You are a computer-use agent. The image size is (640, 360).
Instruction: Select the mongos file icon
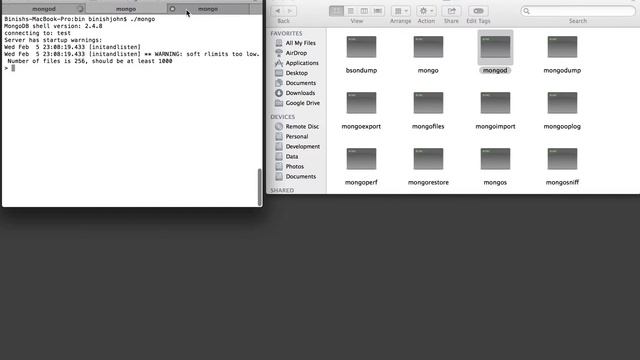pyautogui.click(x=495, y=159)
